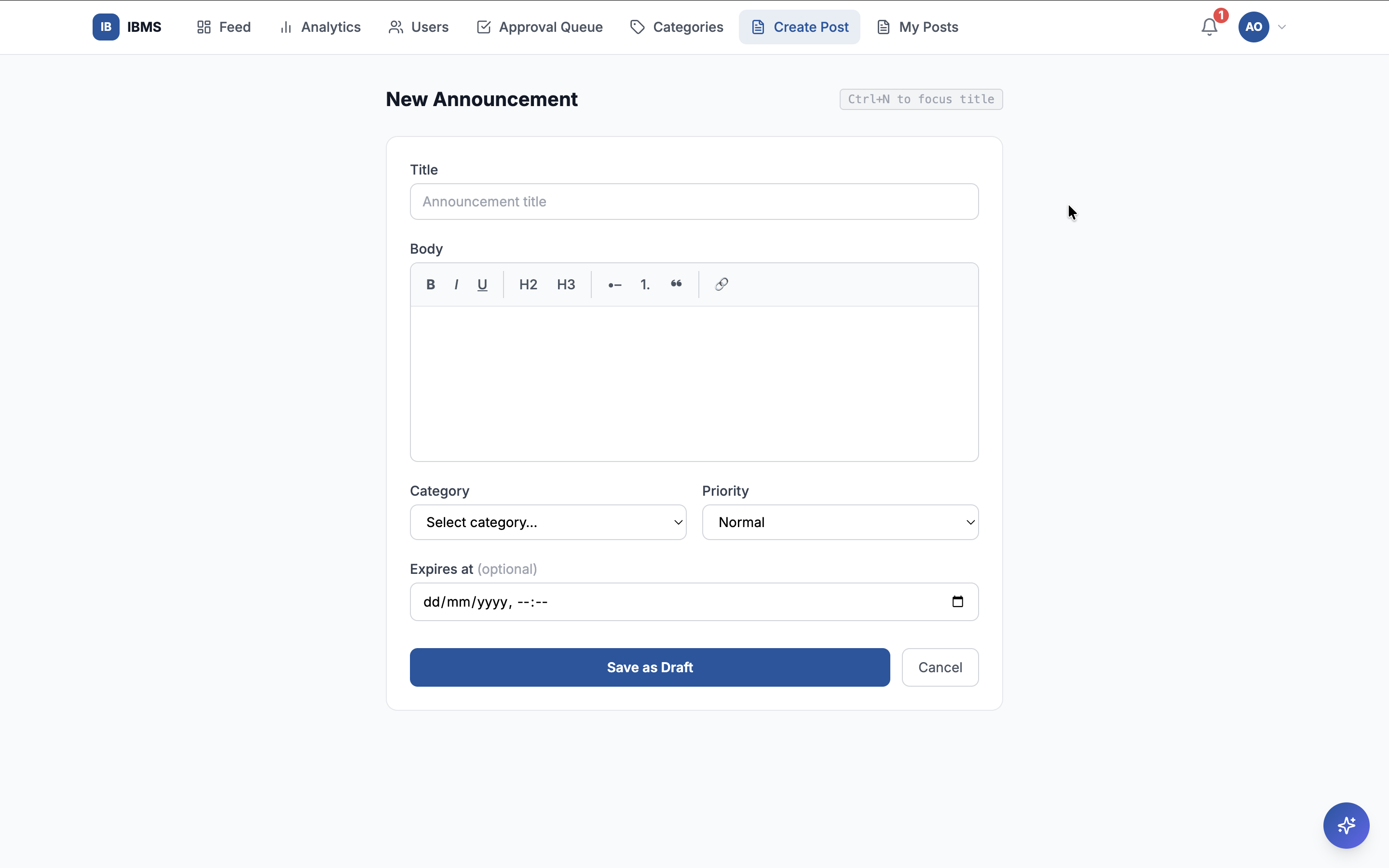
Task: Apply H3 heading style
Action: point(566,284)
